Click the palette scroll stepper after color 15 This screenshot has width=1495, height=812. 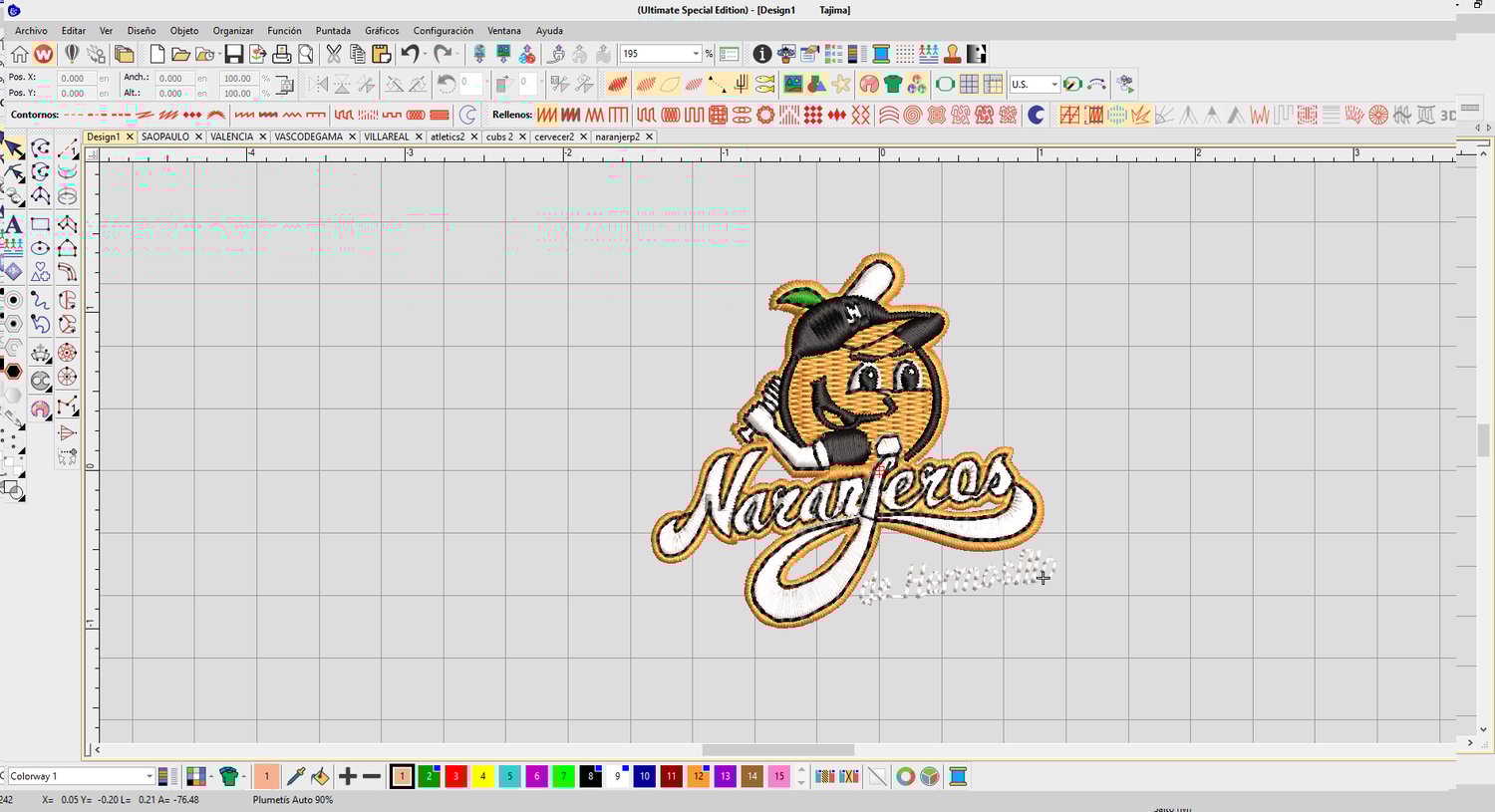[x=801, y=776]
